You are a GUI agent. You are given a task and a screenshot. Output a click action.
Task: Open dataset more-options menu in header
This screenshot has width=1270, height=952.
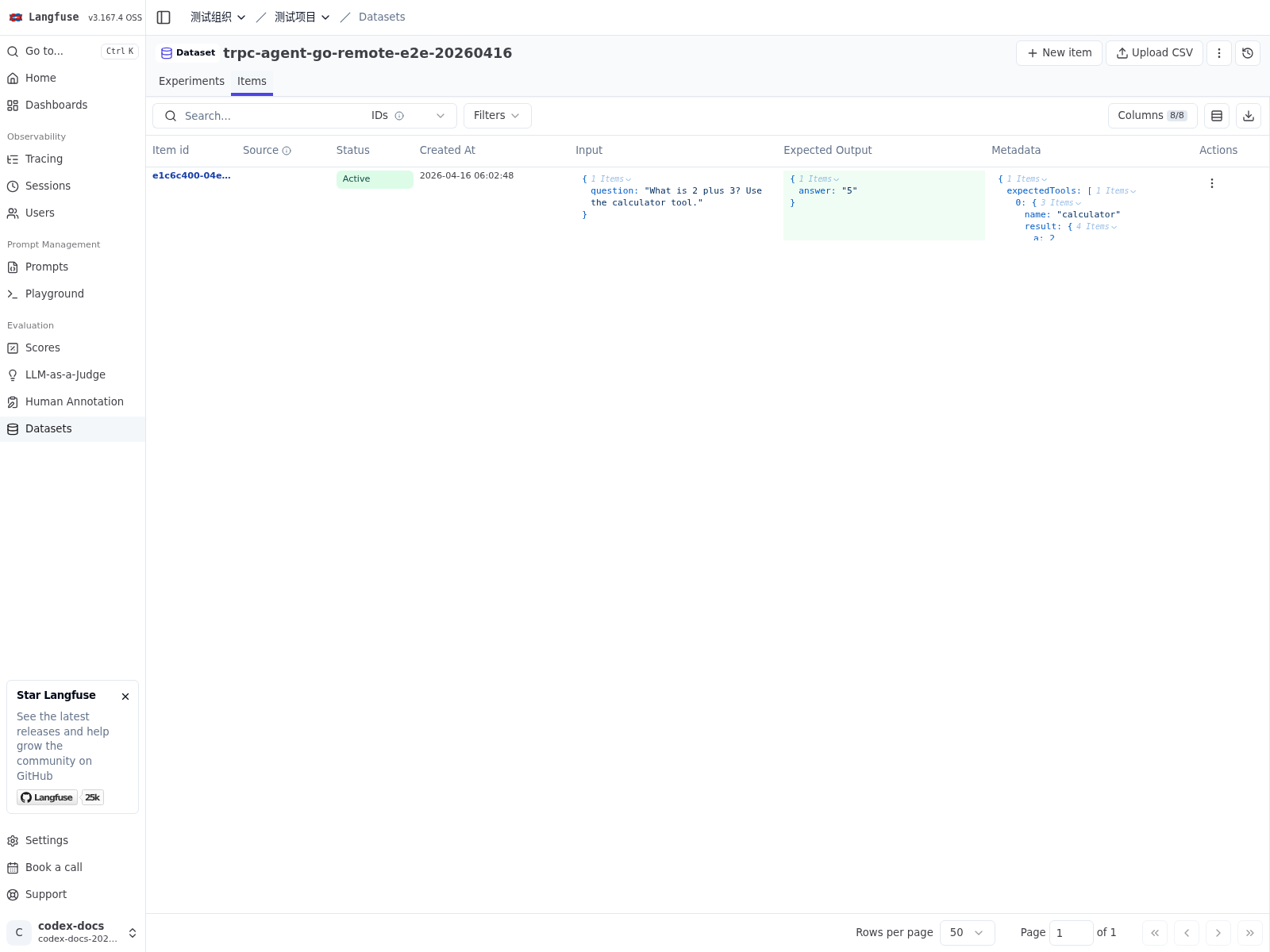[x=1219, y=53]
